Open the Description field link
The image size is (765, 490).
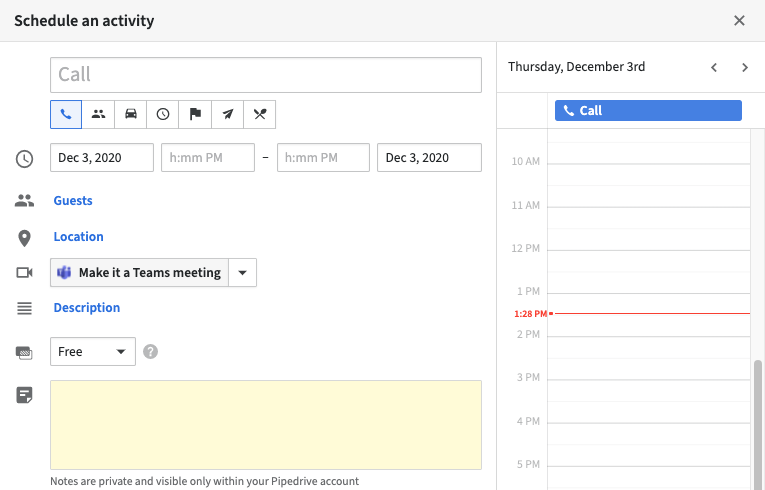[x=87, y=307]
